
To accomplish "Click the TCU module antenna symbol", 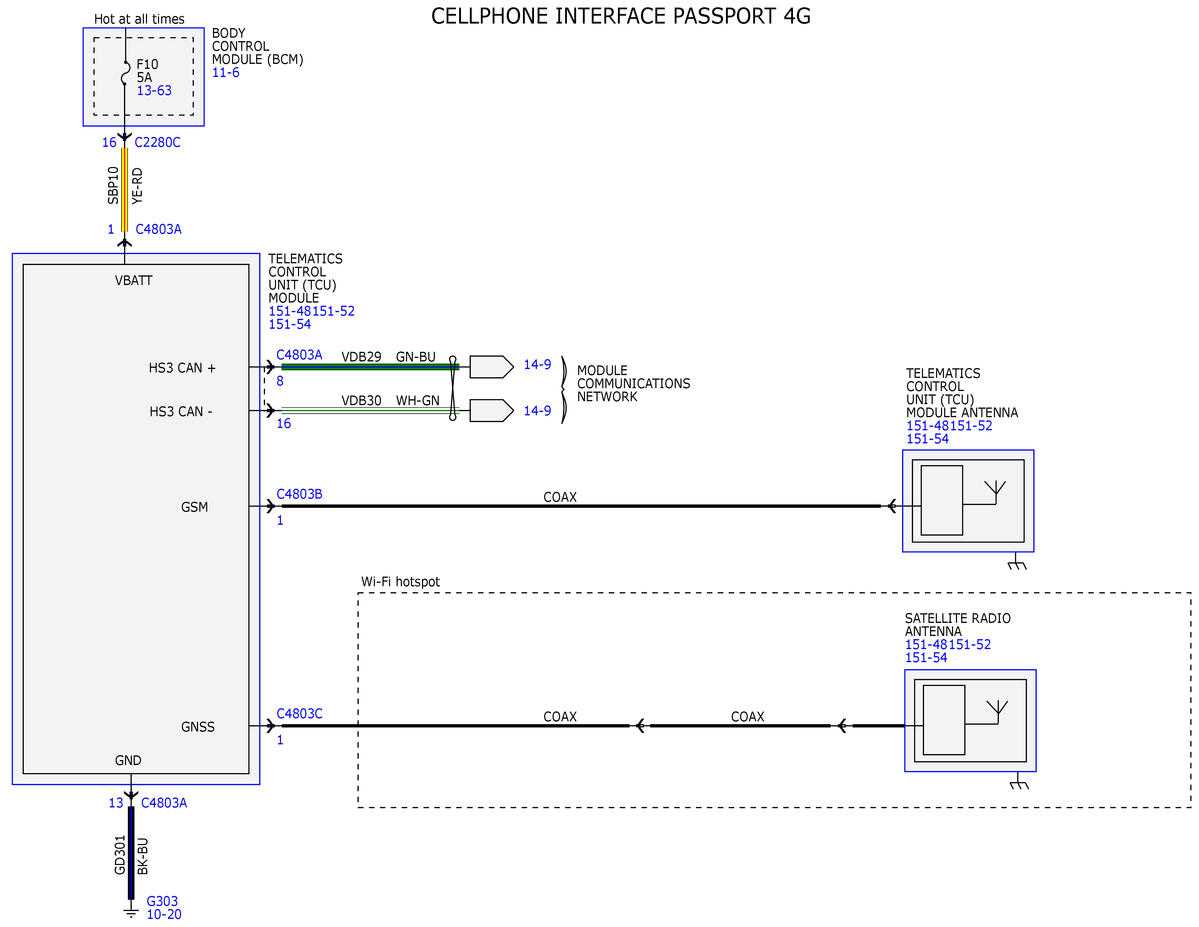I will [968, 501].
